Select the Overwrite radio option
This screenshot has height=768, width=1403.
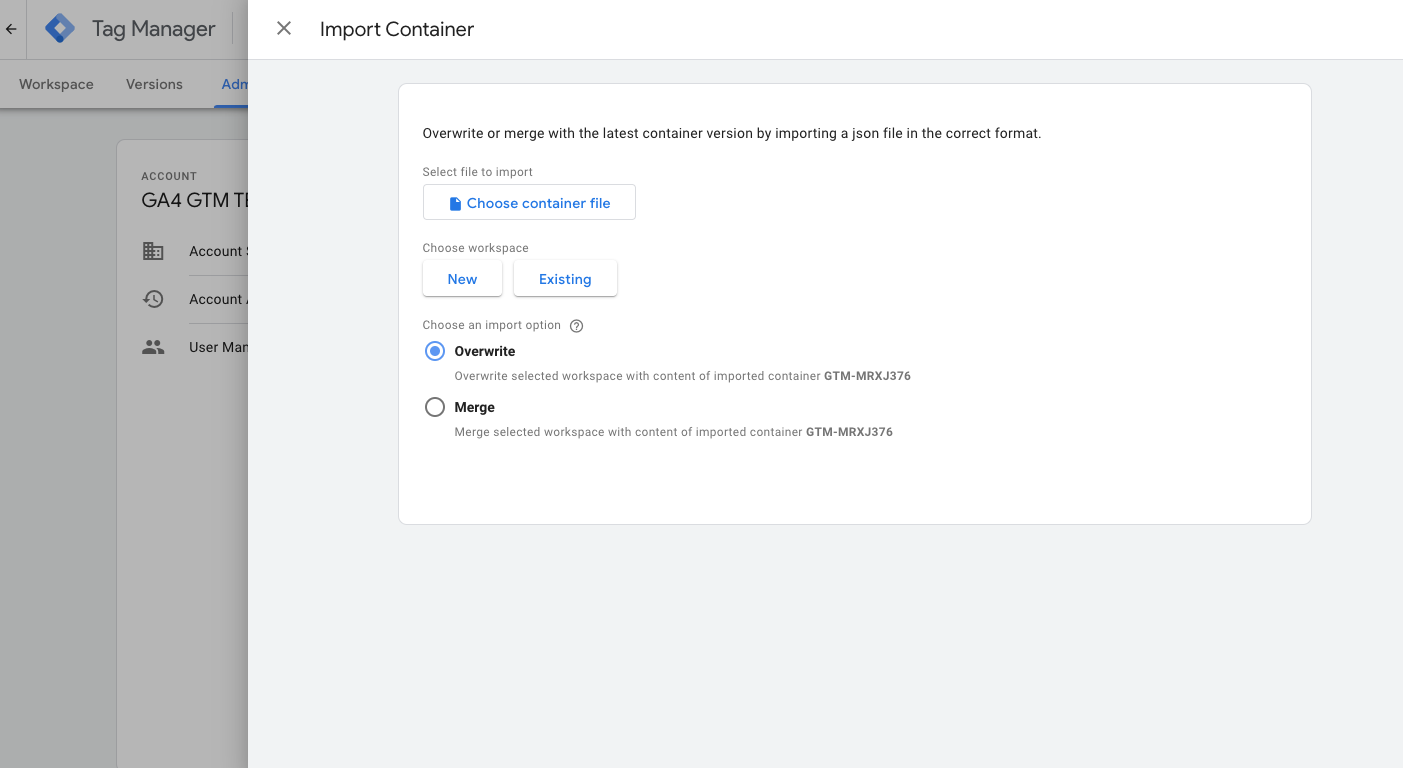click(435, 351)
